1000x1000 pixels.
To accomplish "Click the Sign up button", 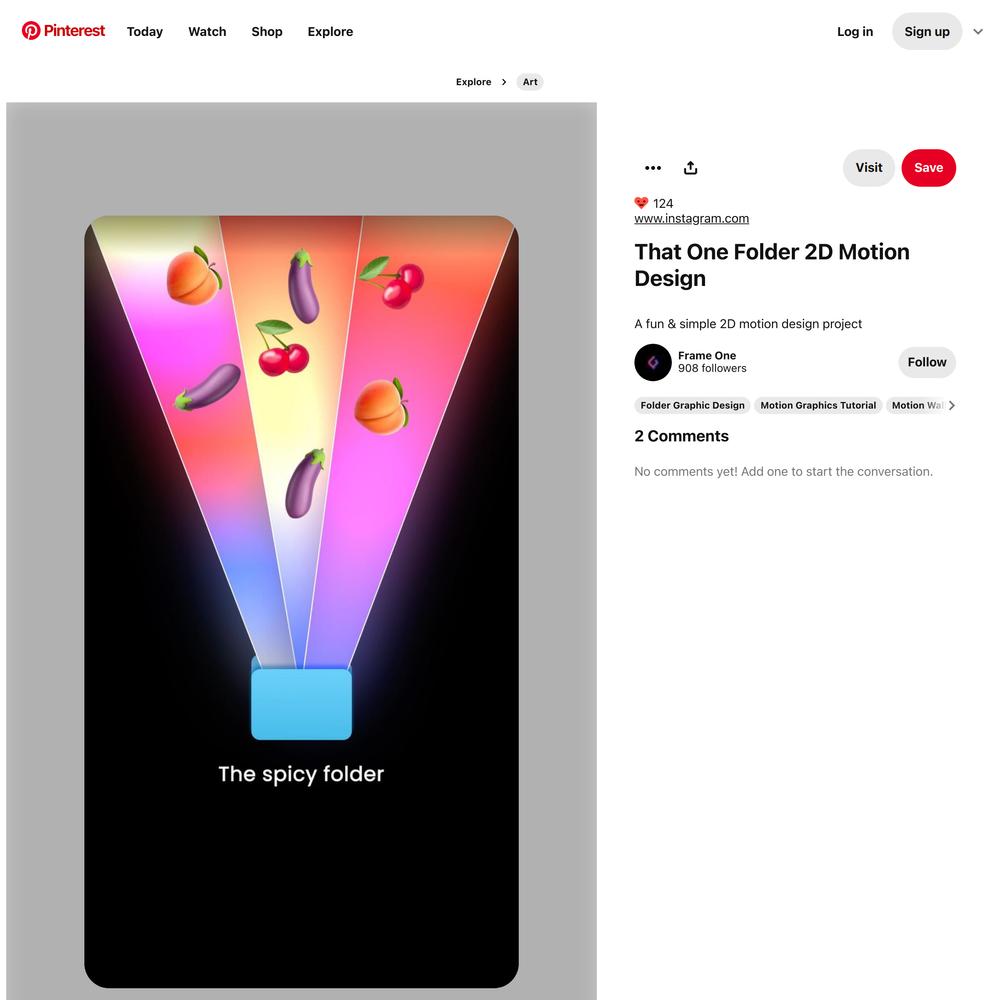I will point(927,31).
